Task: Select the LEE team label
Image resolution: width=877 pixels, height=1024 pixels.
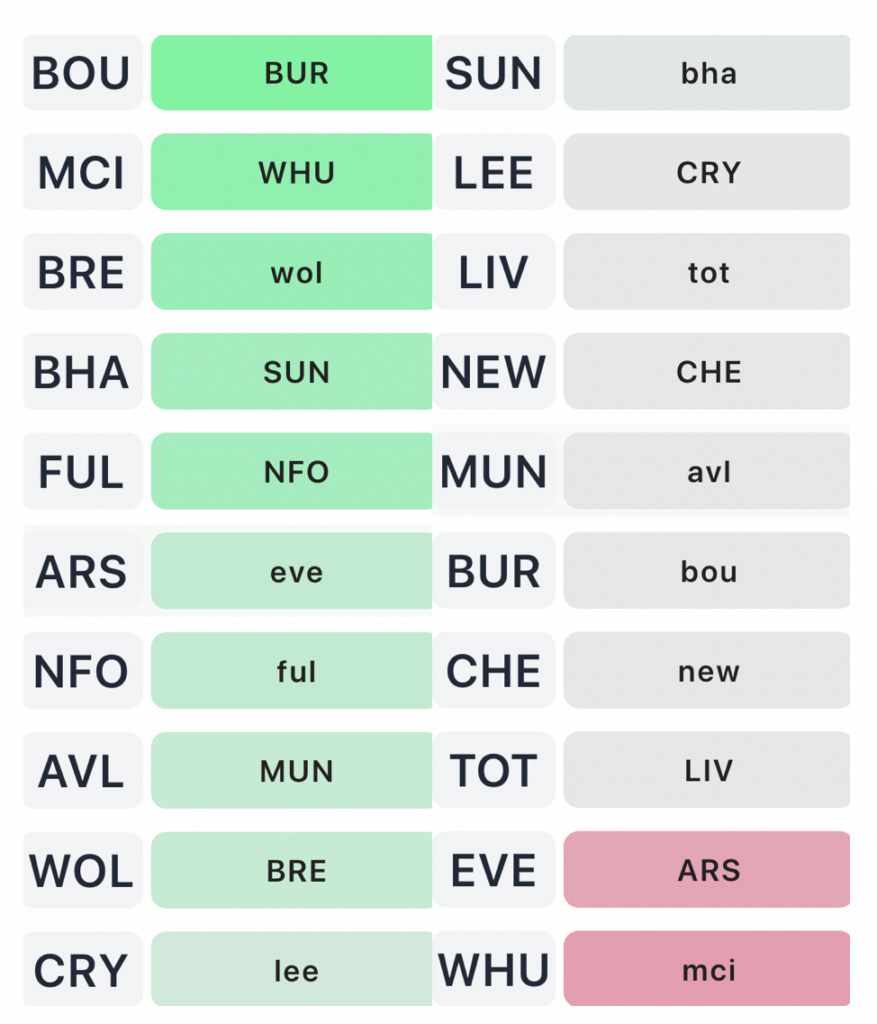Action: [x=494, y=172]
